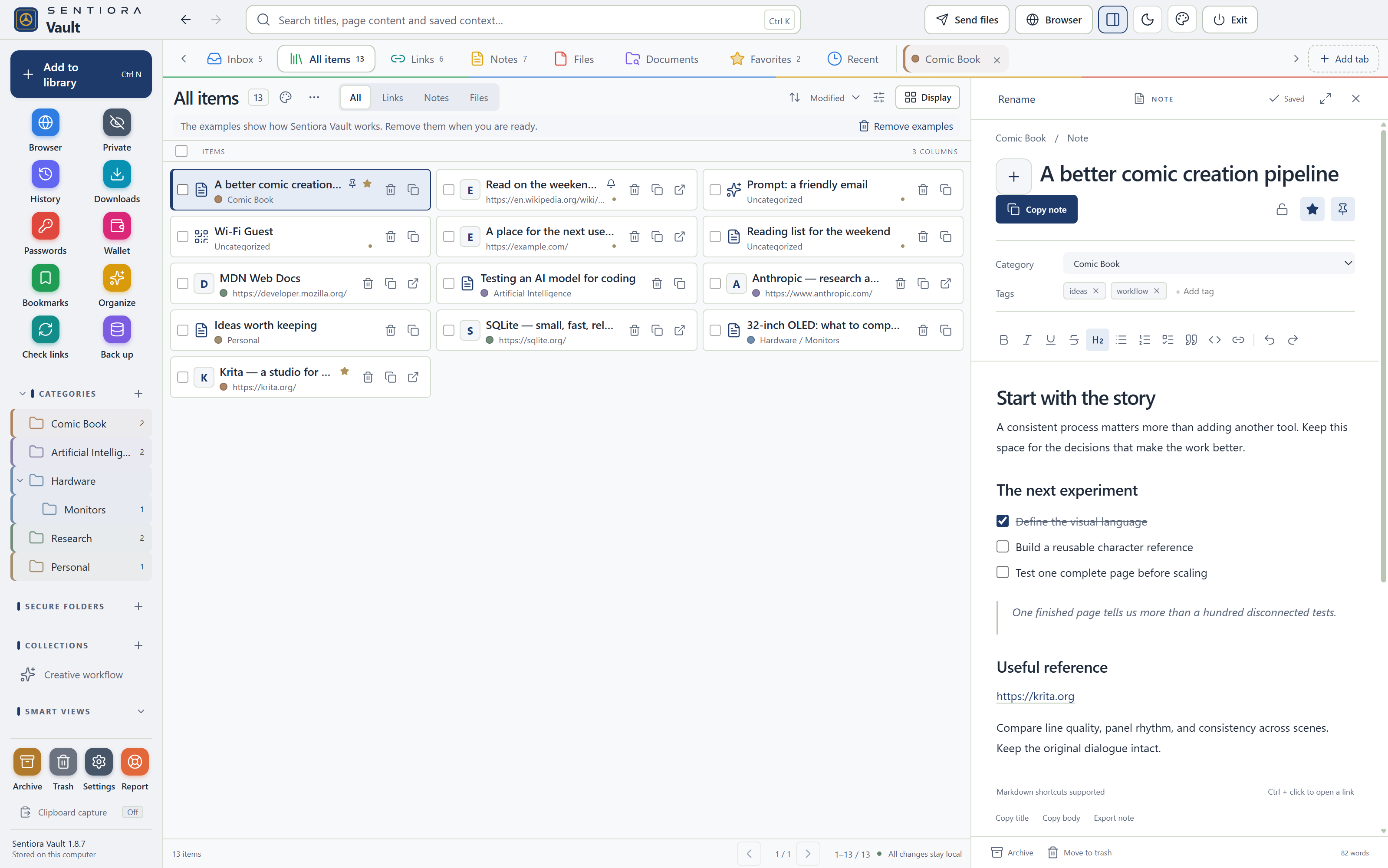Open the Display layout dropdown
This screenshot has width=1388, height=868.
928,98
